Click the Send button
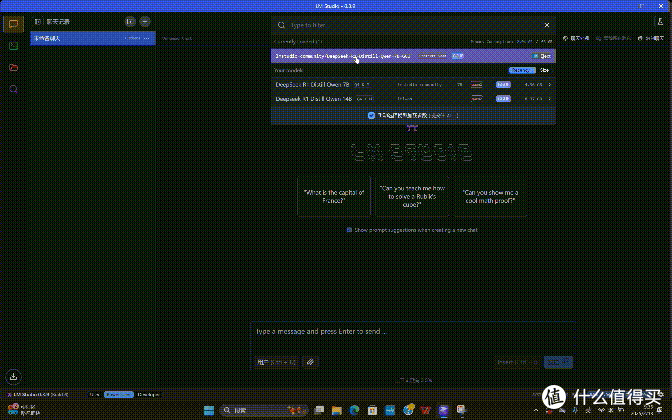This screenshot has height=420, width=672. pos(558,362)
